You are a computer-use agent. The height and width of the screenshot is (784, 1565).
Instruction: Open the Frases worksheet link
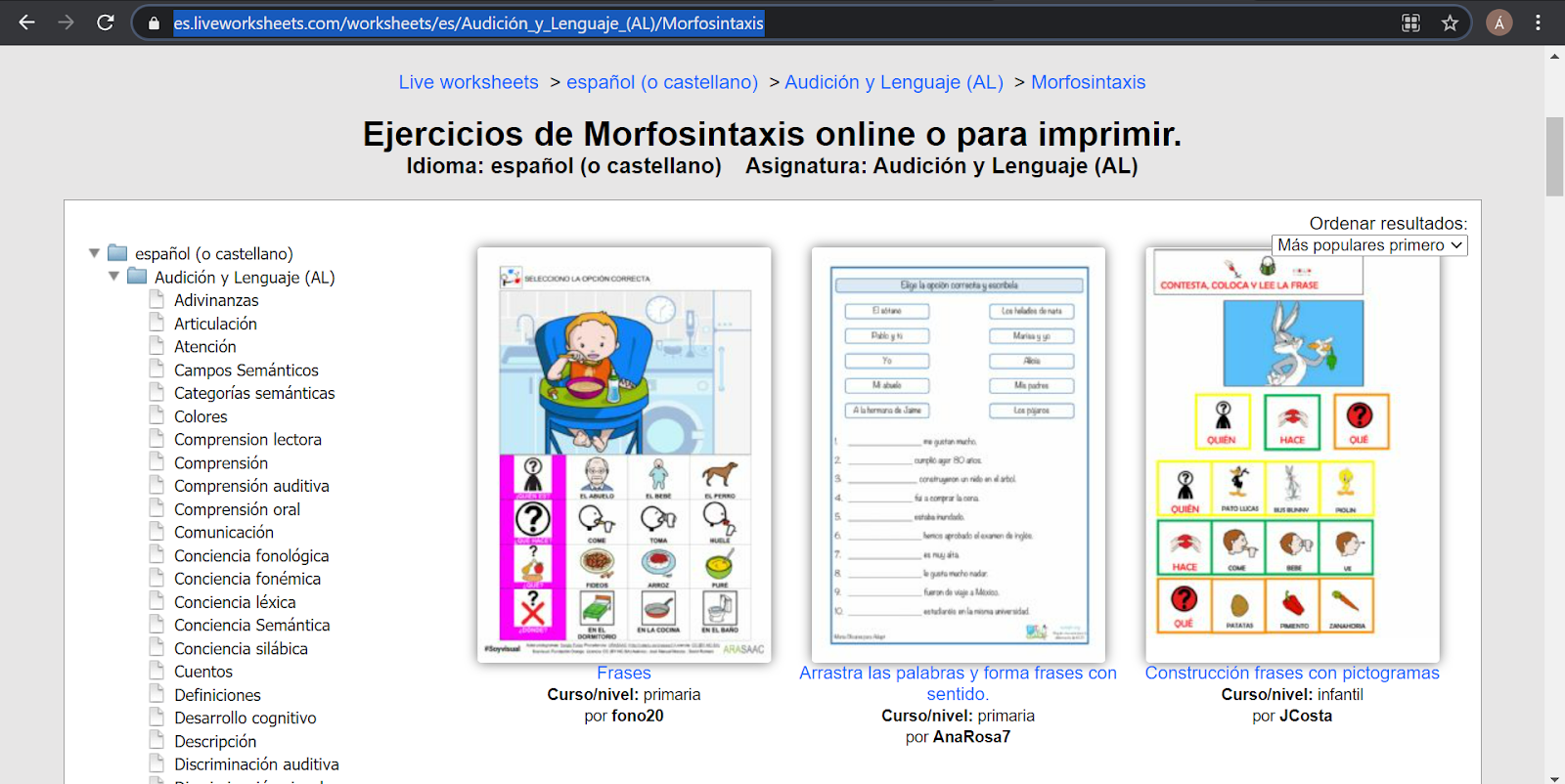(x=624, y=673)
